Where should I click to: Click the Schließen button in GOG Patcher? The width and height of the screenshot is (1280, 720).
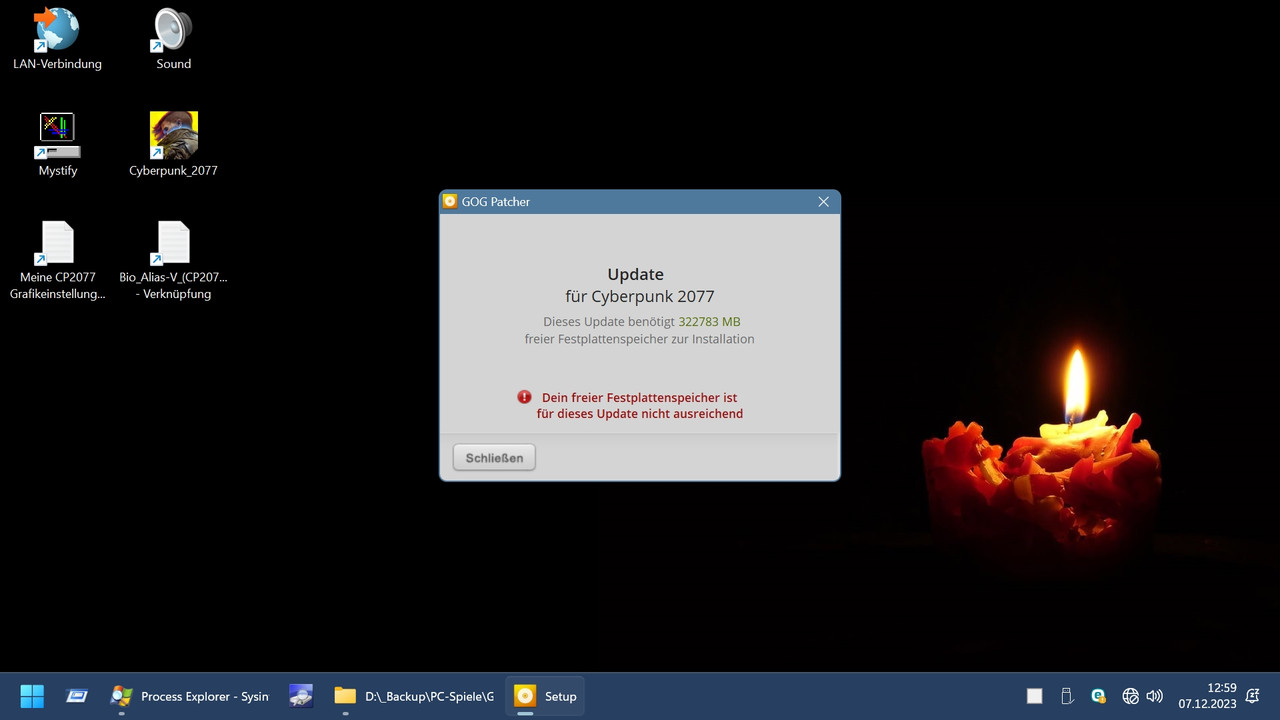(x=494, y=458)
